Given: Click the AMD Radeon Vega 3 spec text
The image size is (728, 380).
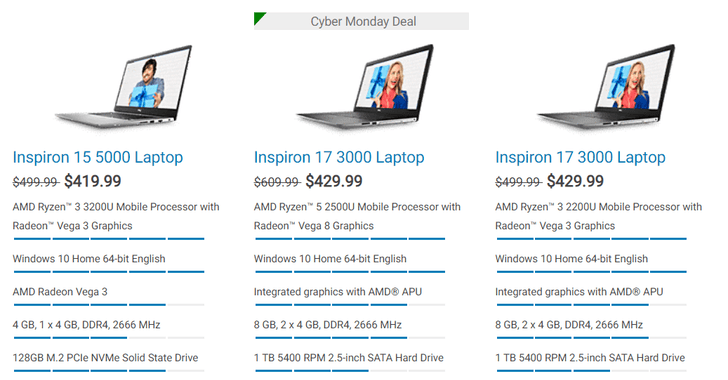Looking at the screenshot, I should [60, 292].
